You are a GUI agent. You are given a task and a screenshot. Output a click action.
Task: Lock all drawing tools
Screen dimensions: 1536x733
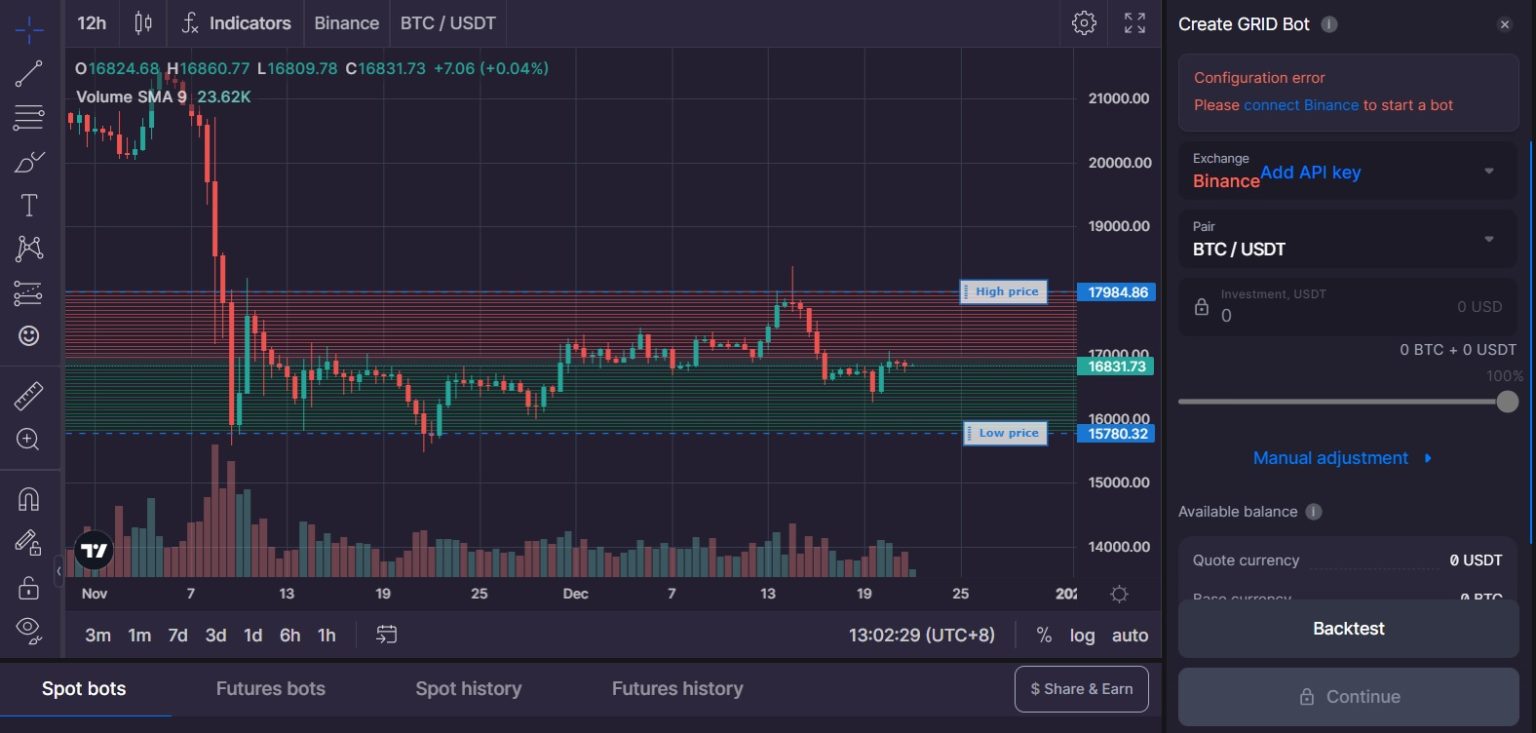(28, 587)
